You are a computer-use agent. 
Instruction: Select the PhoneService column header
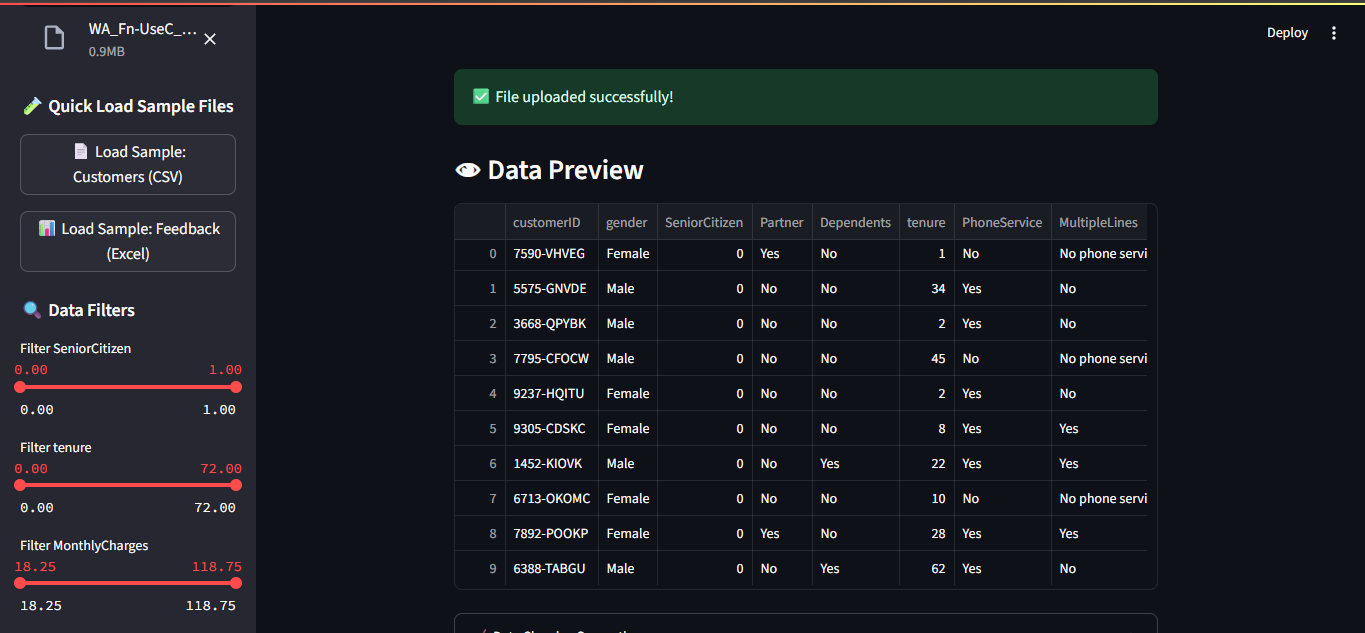point(1001,222)
